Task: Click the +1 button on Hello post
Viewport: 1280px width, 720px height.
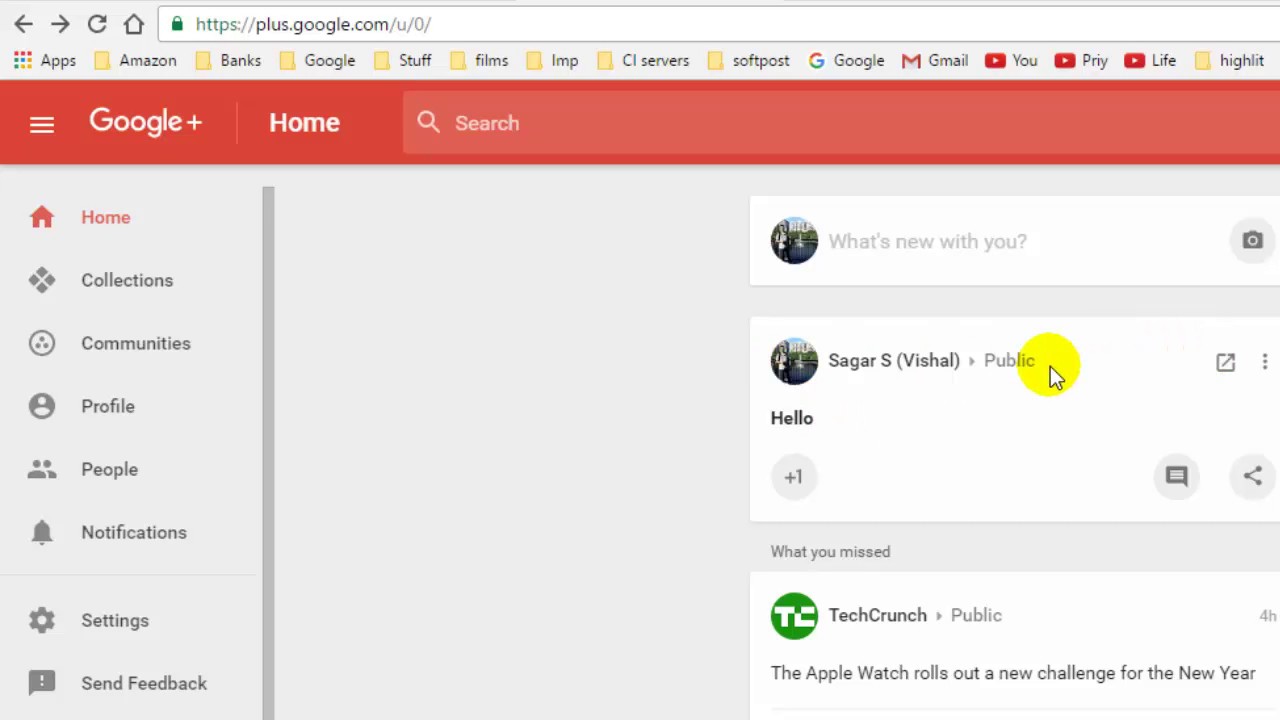Action: 793,477
